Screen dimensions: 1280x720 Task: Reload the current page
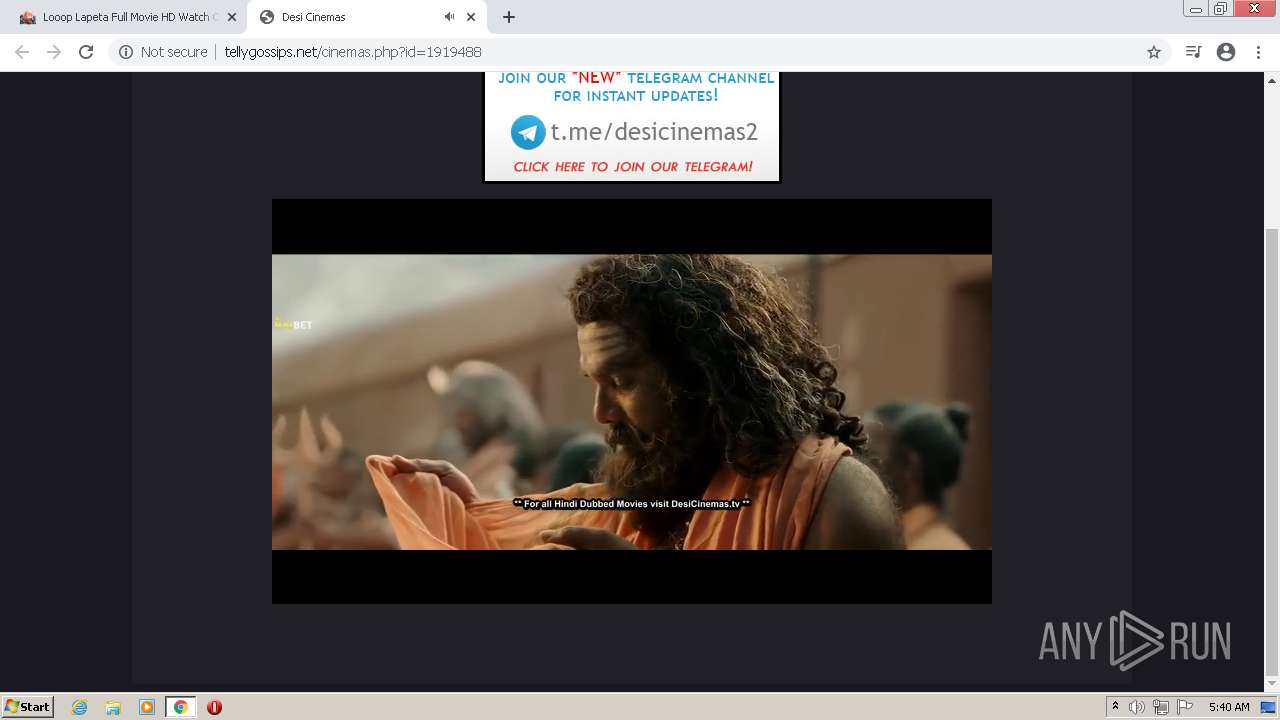(86, 52)
